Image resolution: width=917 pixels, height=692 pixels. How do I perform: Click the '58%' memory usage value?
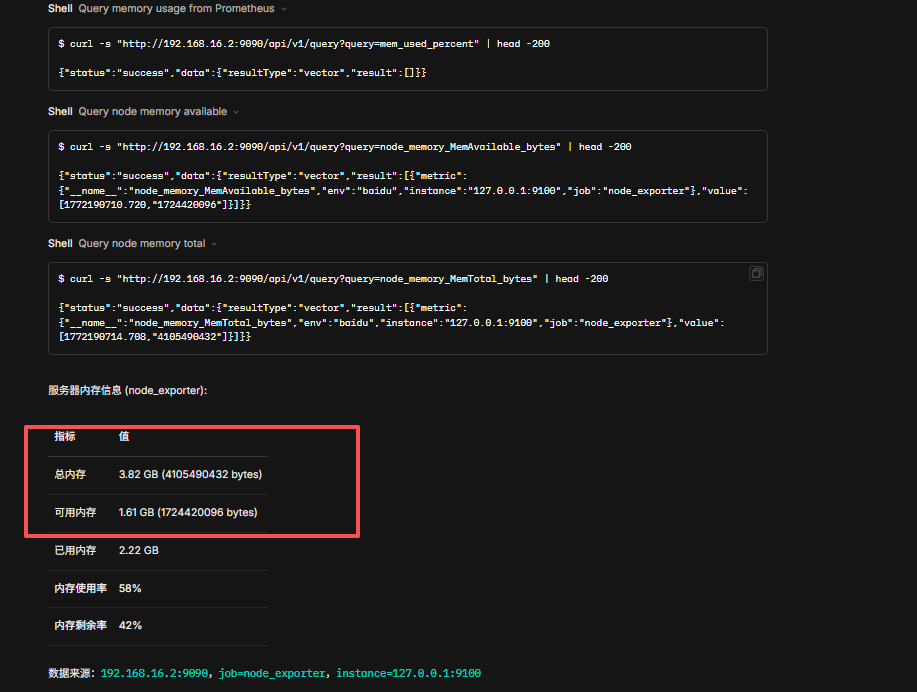(x=130, y=588)
